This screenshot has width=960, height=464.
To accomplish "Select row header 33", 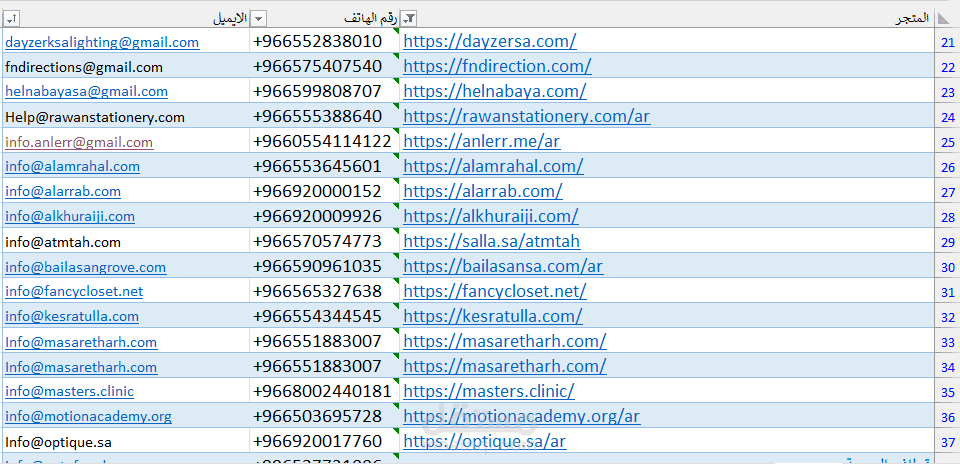I will (947, 342).
